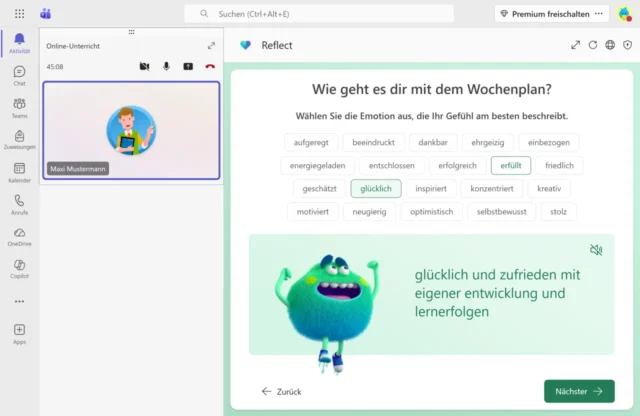Viewport: 640px width, 416px height.
Task: Open the Aktivität feed
Action: point(19,43)
